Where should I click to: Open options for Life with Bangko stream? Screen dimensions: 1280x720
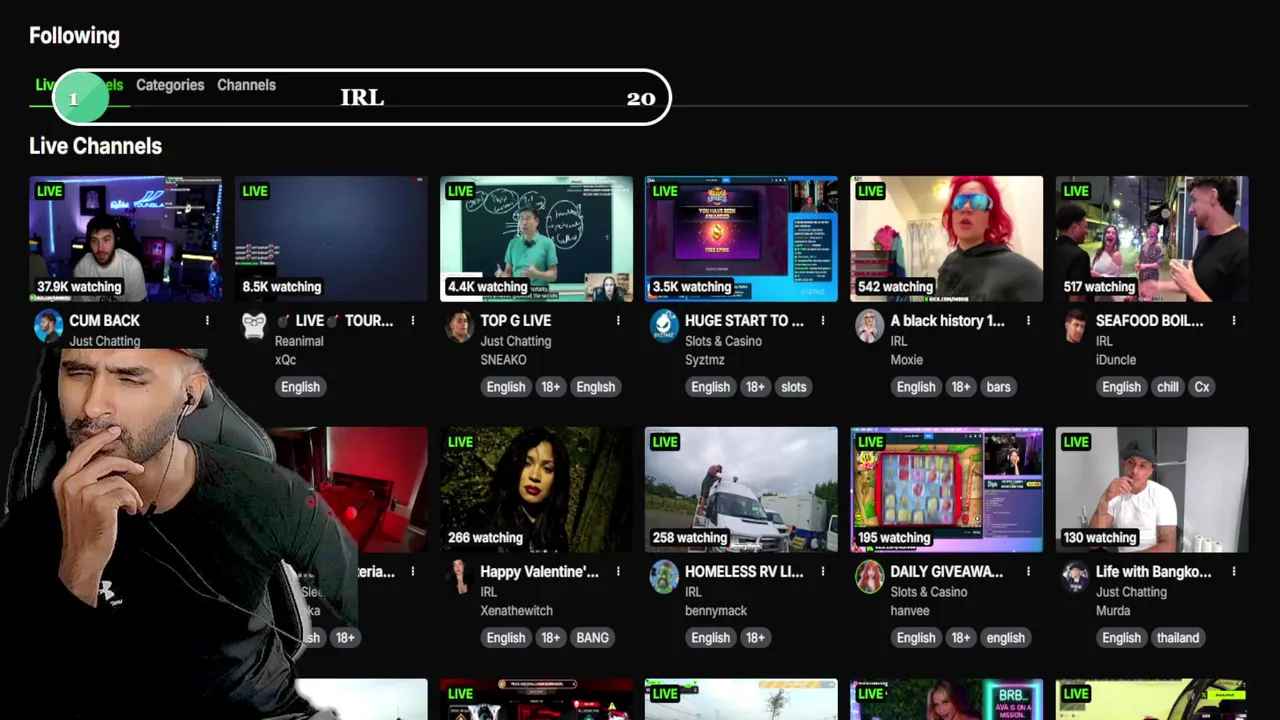pos(1233,572)
